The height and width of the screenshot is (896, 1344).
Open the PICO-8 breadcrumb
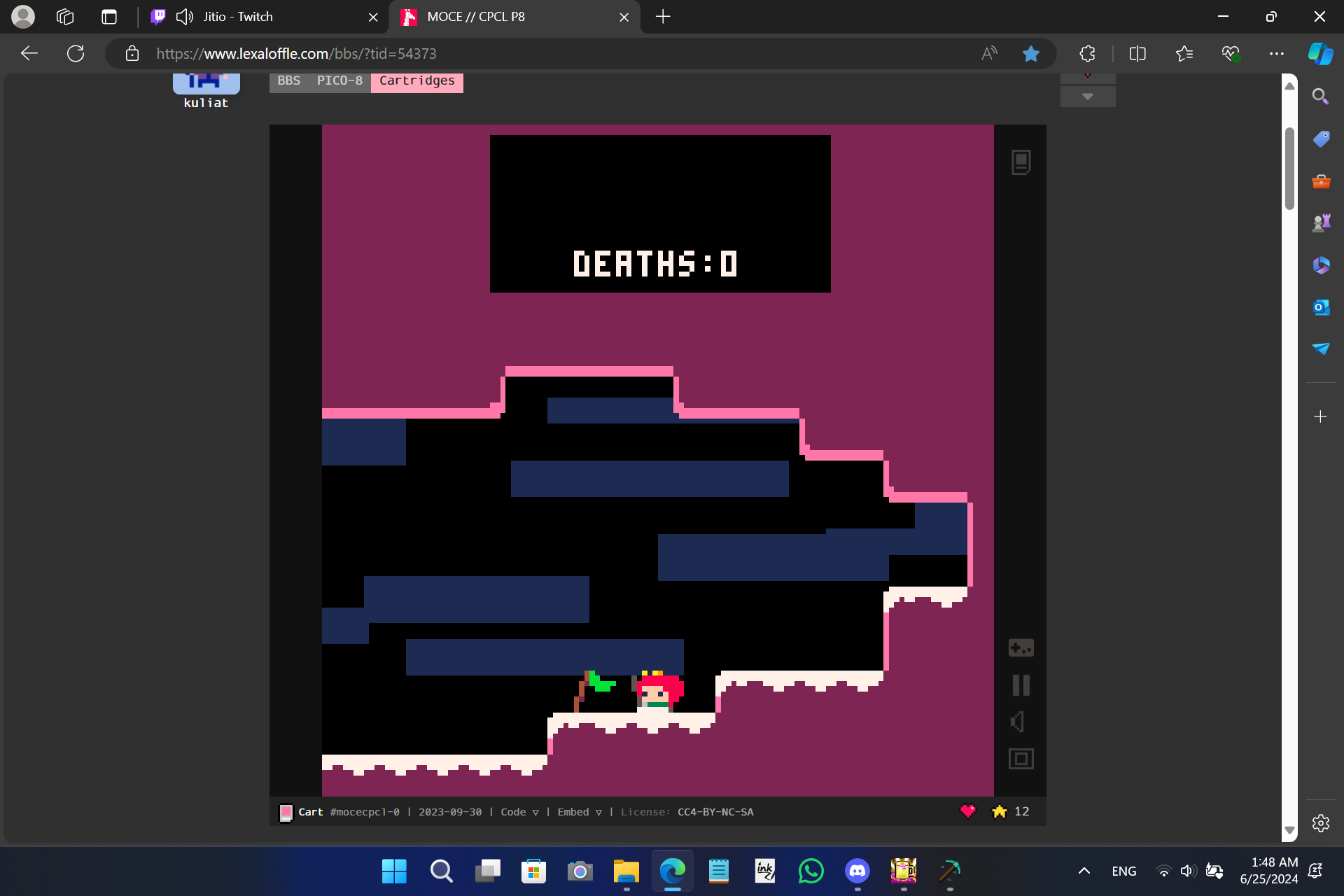coord(339,80)
